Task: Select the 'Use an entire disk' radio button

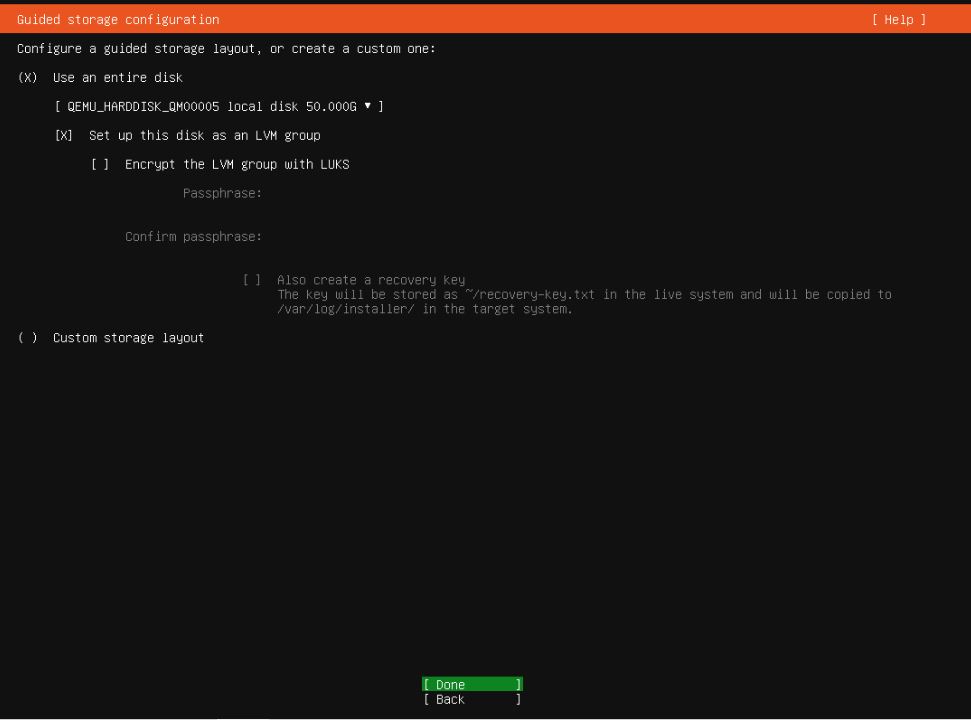Action: click(27, 78)
